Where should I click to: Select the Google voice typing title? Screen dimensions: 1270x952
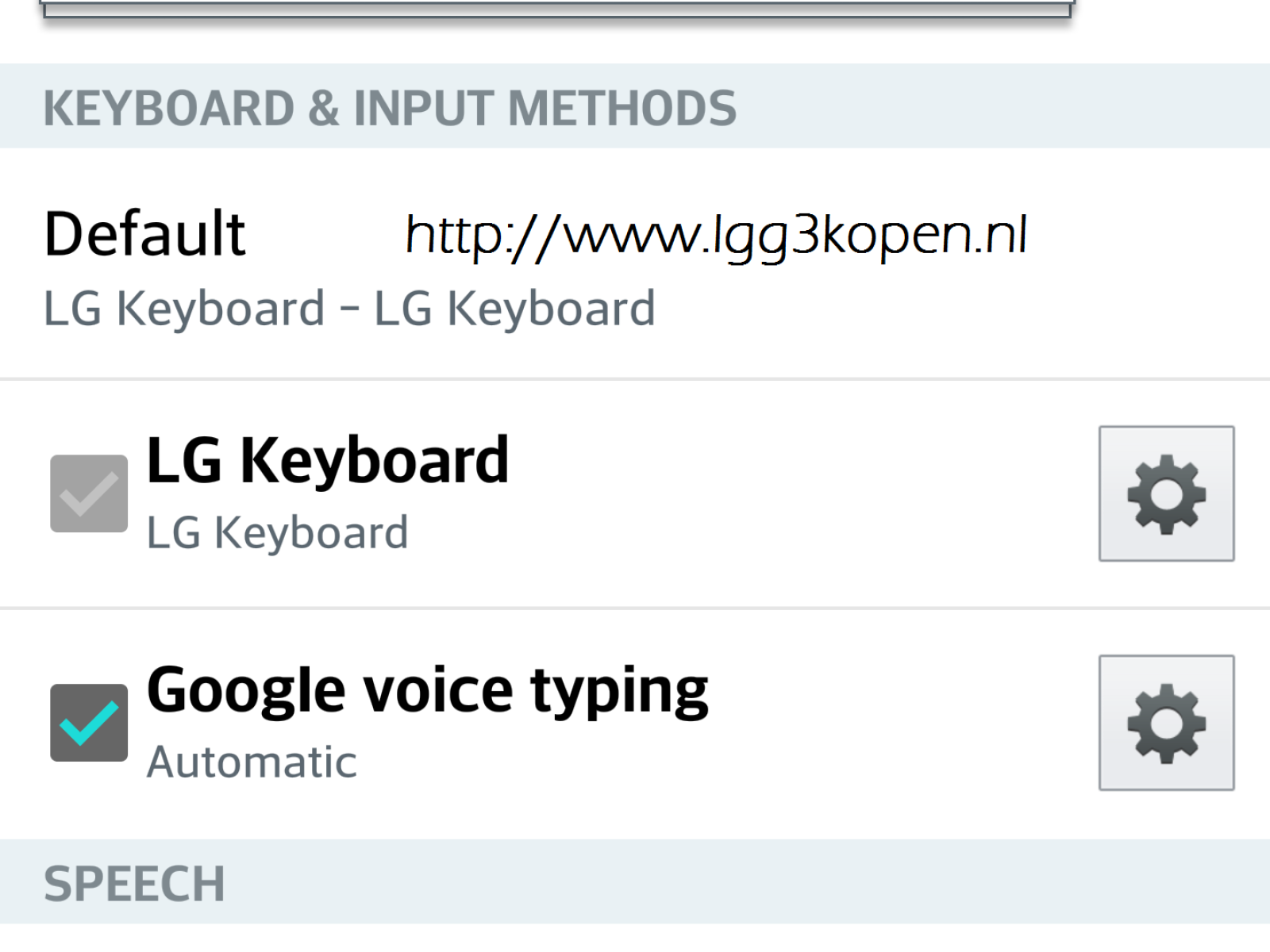coord(427,690)
